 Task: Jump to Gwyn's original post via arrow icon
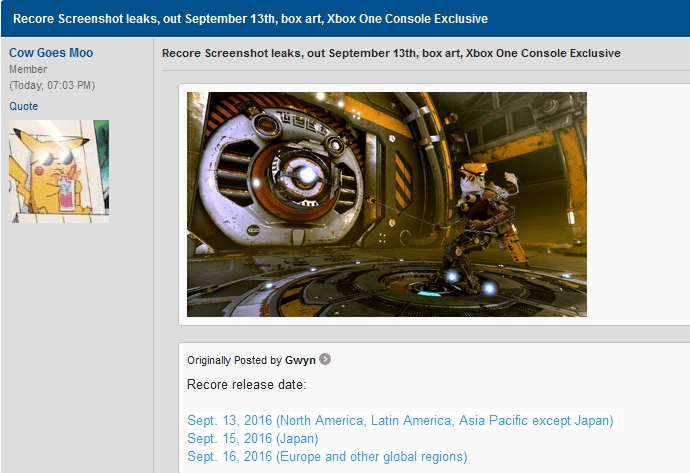[325, 359]
